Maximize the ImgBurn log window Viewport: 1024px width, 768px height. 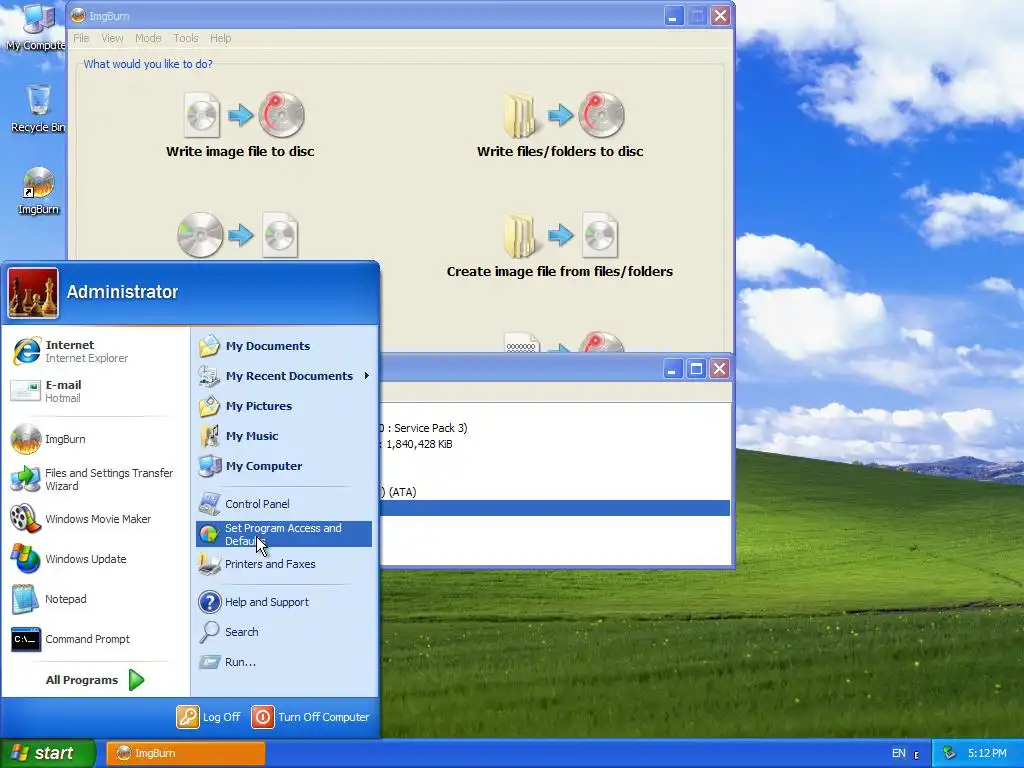pos(696,369)
